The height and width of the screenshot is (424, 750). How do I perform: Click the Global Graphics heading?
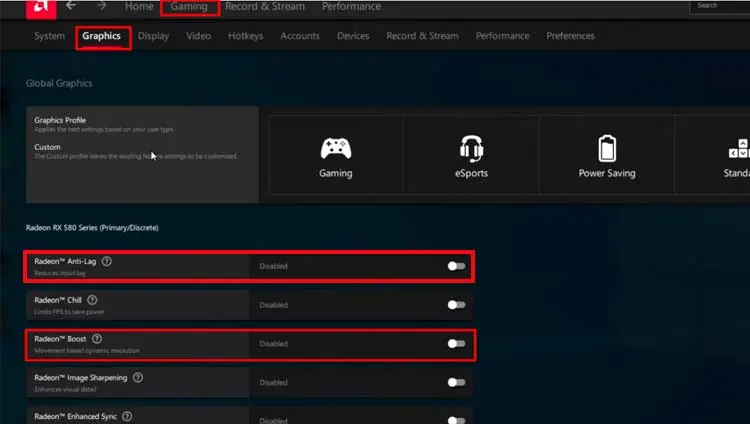59,83
